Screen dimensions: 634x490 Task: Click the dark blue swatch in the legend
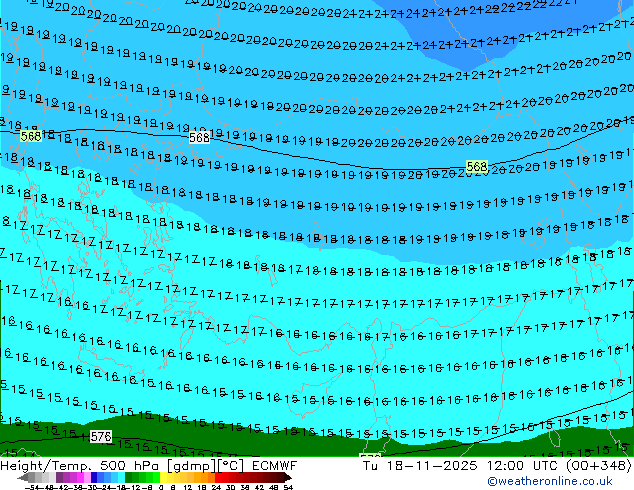(94, 477)
